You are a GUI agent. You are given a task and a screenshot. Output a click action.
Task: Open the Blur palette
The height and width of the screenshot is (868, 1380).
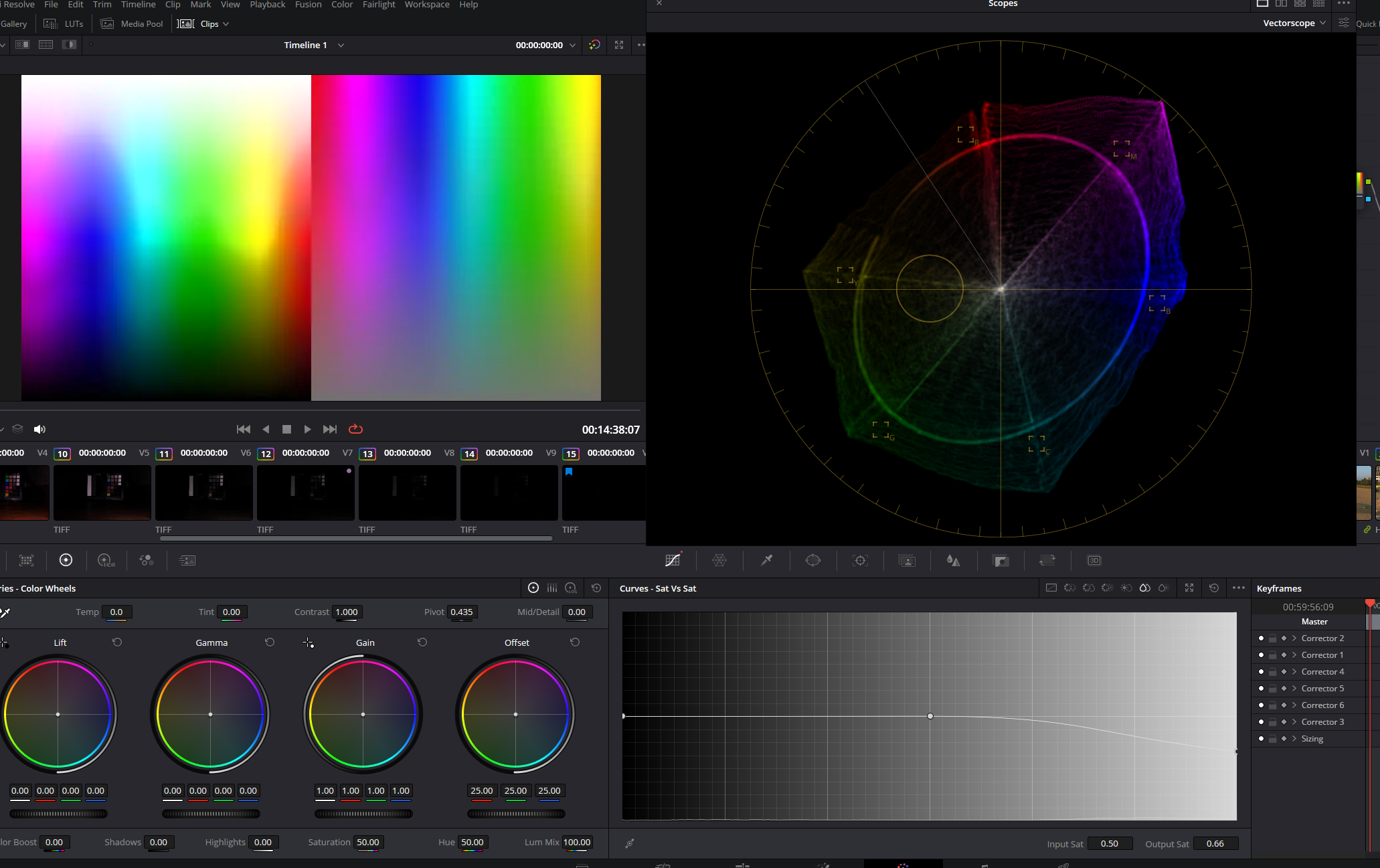954,560
